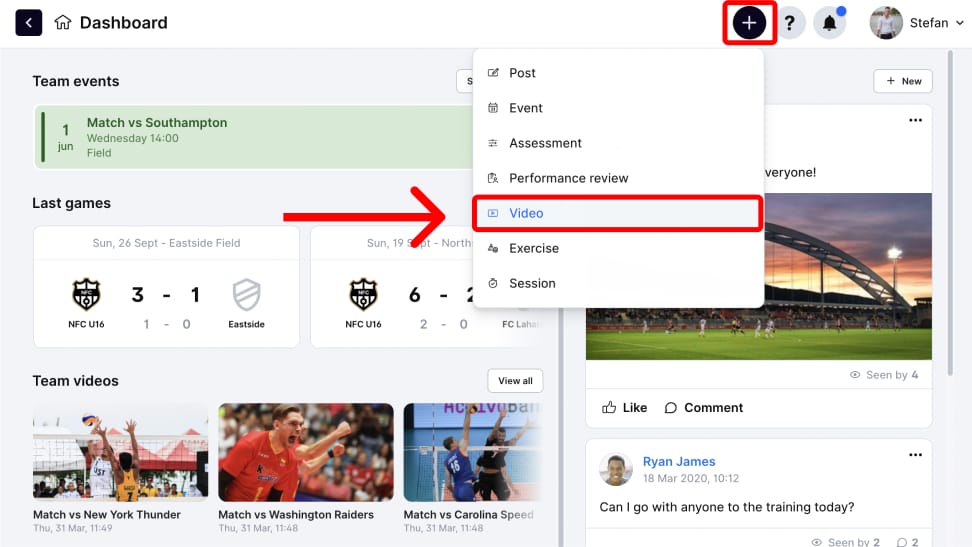The width and height of the screenshot is (972, 547).
Task: Open the notifications bell
Action: [829, 23]
